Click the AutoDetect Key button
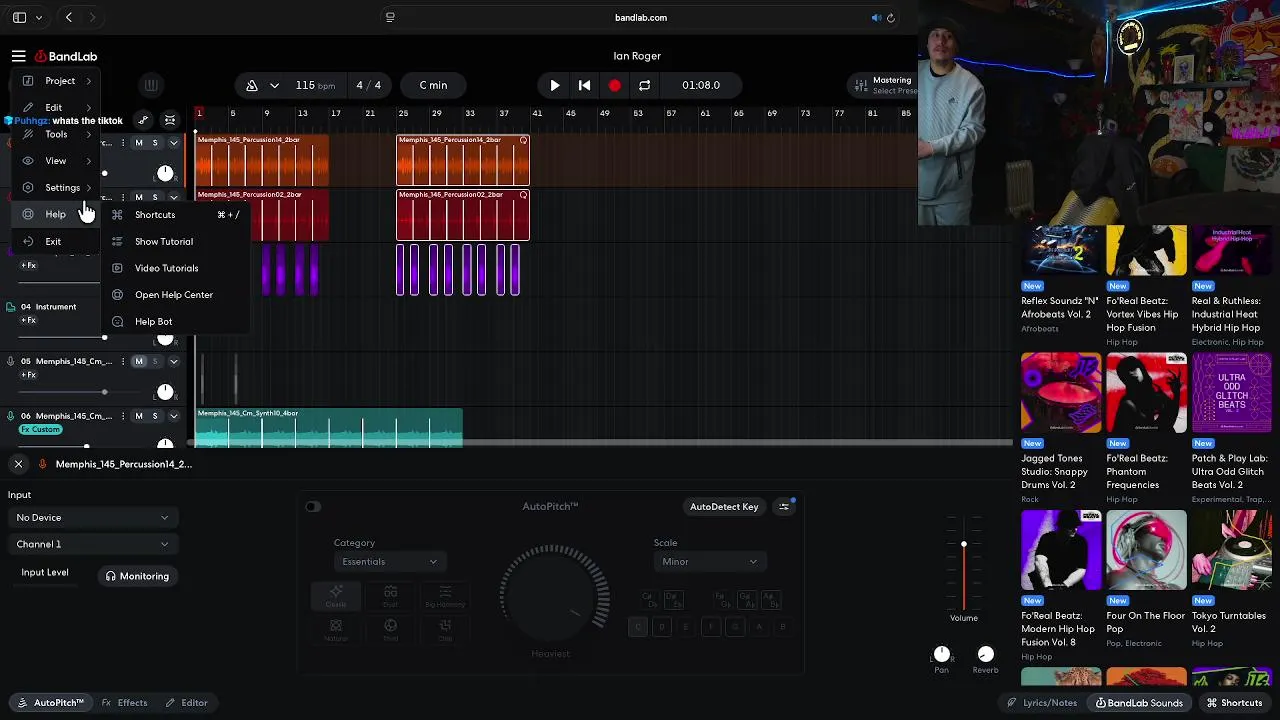 [724, 507]
